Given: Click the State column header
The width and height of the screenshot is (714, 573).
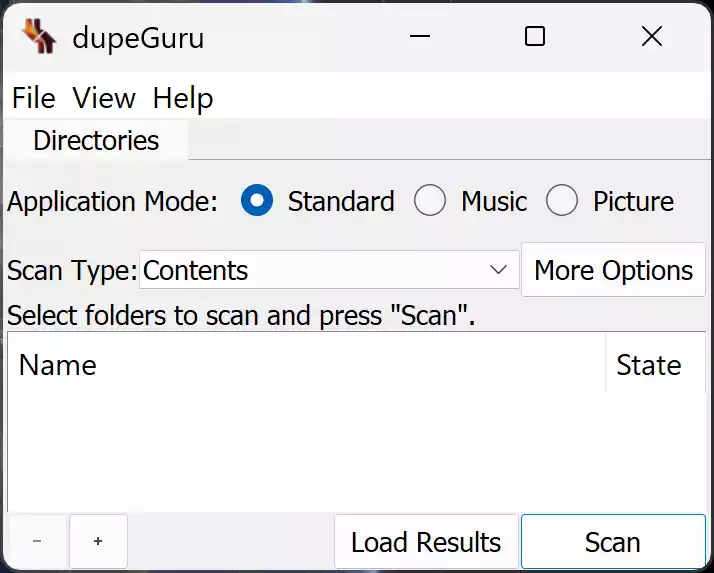Looking at the screenshot, I should [649, 365].
